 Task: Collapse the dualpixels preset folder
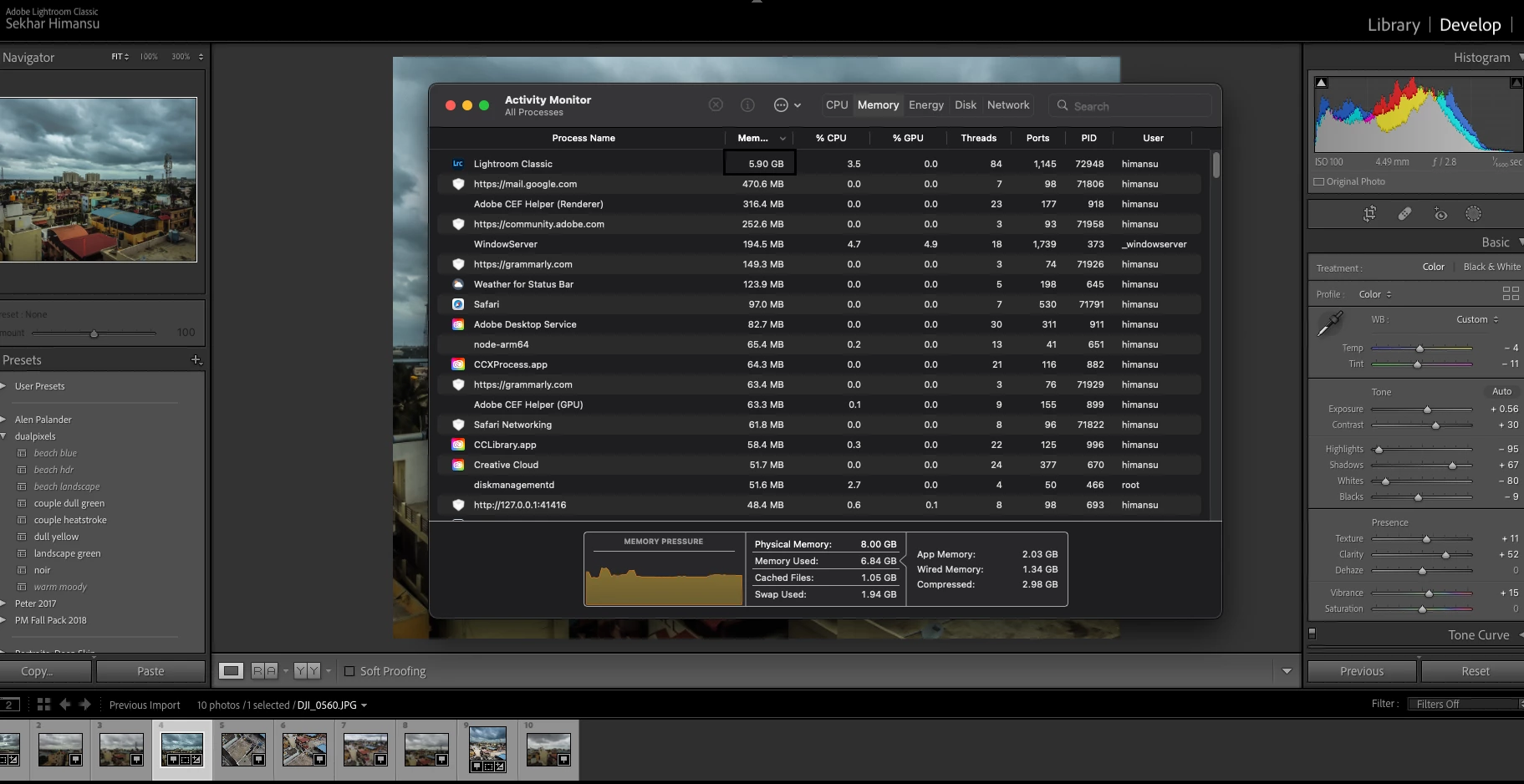pos(4,436)
